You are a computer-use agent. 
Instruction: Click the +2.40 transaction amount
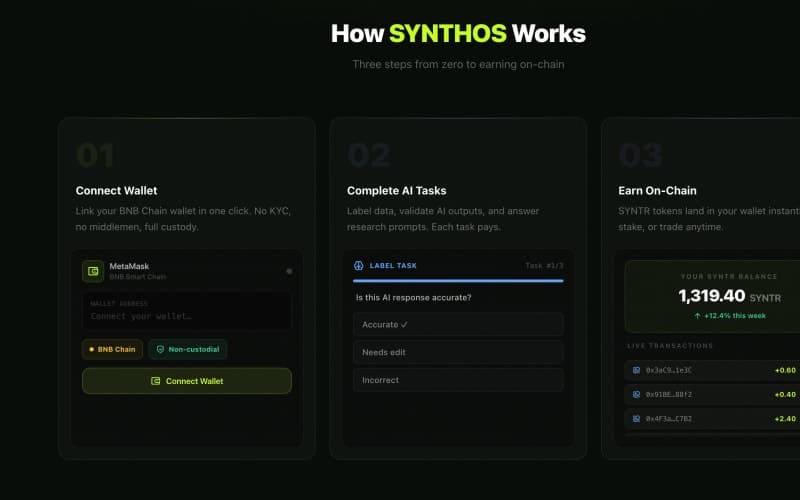point(785,419)
